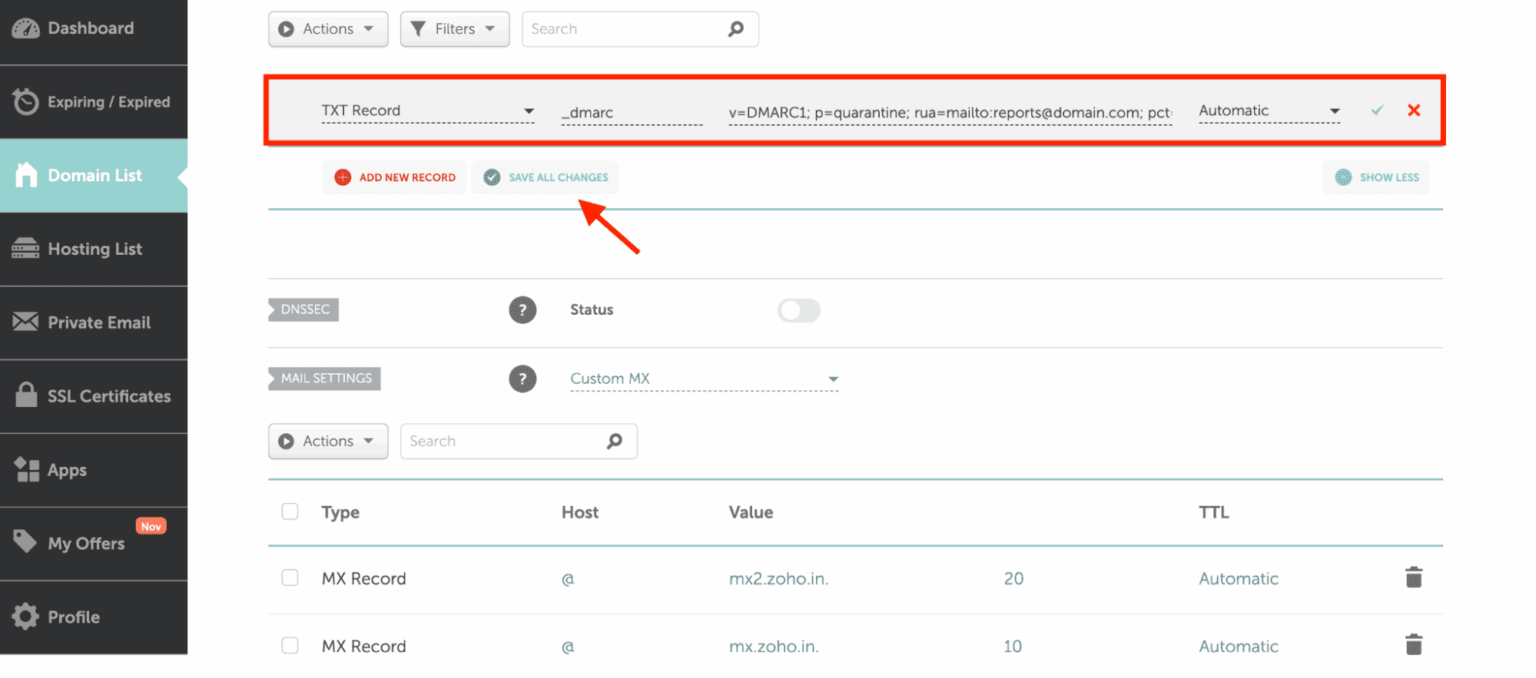Check the mx.zoho.in record checkbox
The image size is (1536, 678).
289,645
